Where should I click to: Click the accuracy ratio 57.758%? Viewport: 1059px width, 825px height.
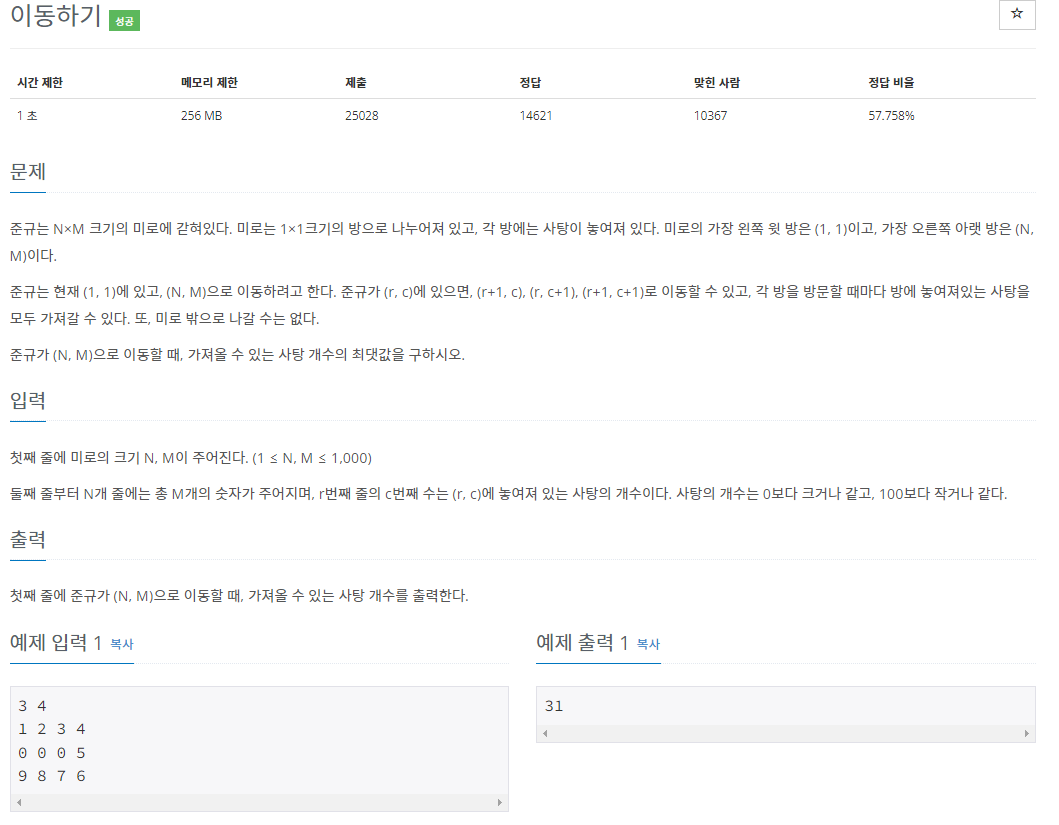click(x=892, y=115)
